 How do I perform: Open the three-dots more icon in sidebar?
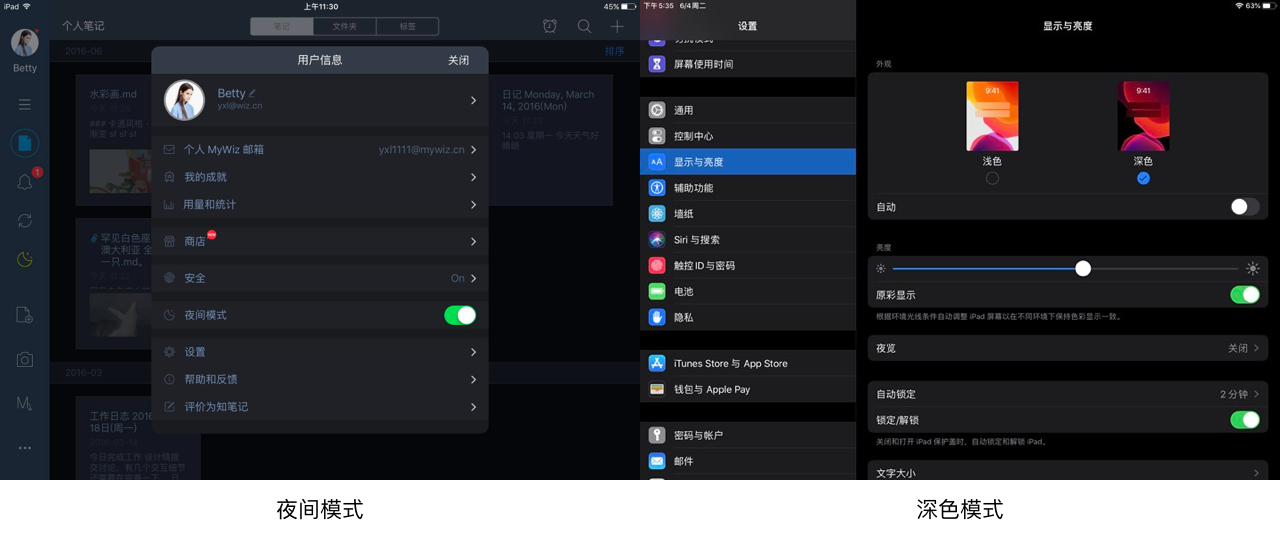25,448
